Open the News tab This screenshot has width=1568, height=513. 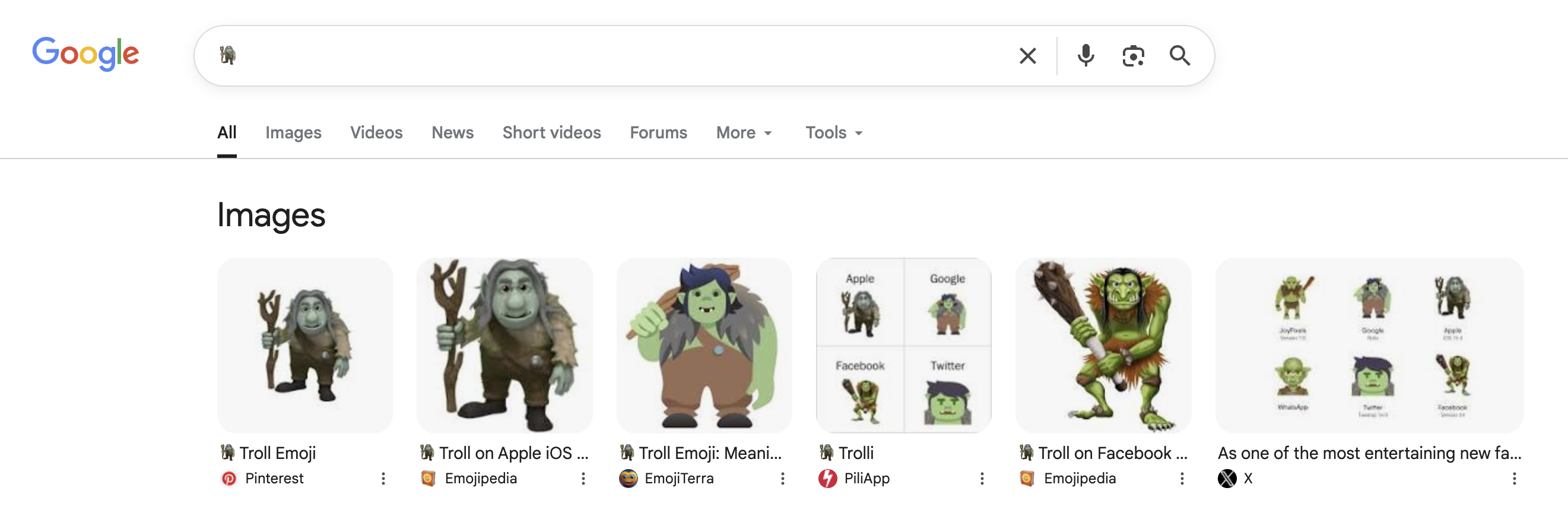pyautogui.click(x=452, y=133)
